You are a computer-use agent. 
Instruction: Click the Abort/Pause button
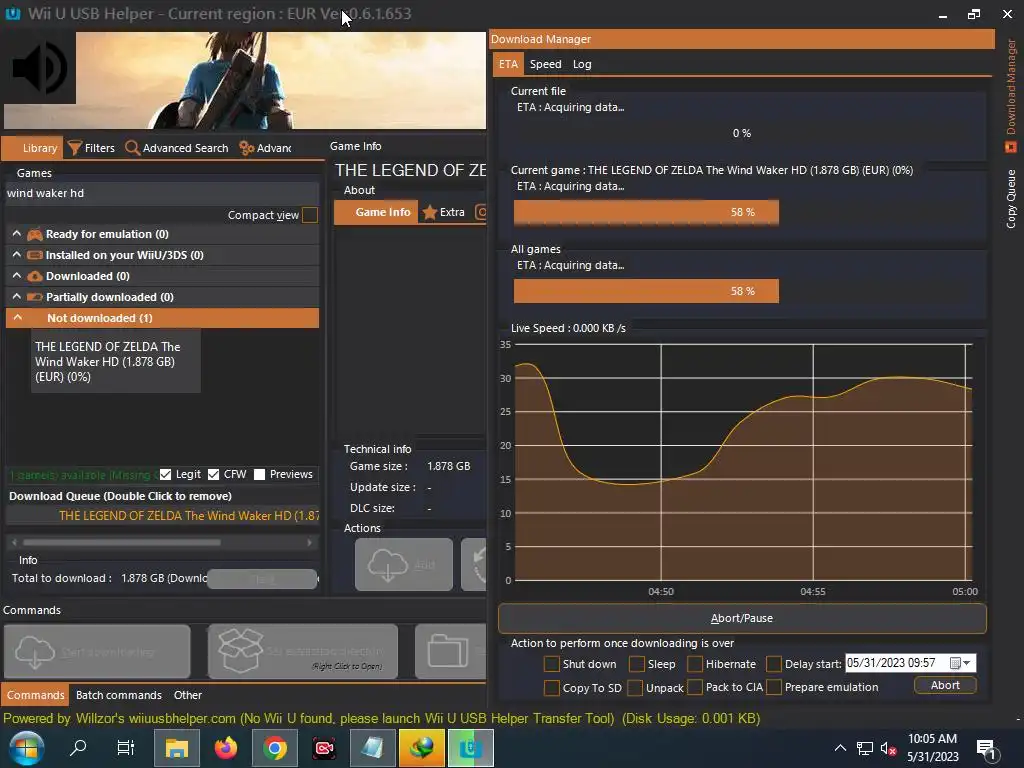pyautogui.click(x=742, y=618)
